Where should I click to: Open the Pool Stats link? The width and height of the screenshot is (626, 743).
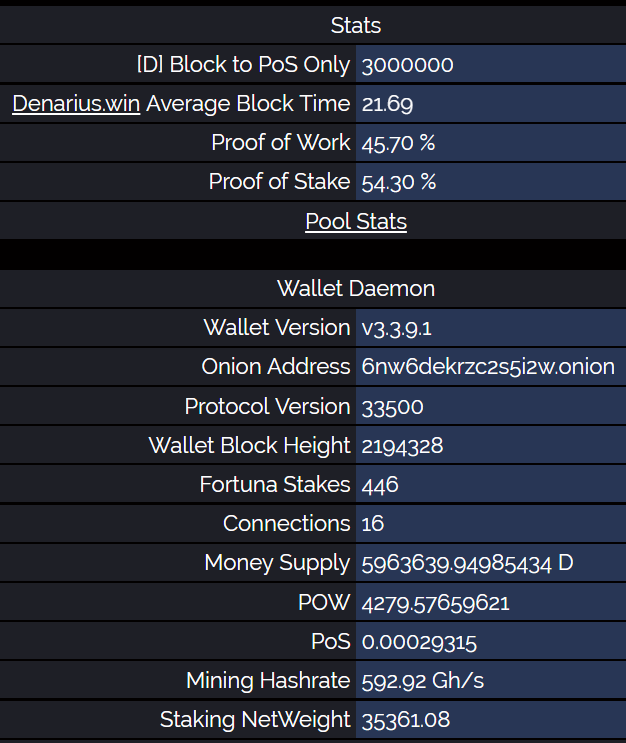coord(356,221)
